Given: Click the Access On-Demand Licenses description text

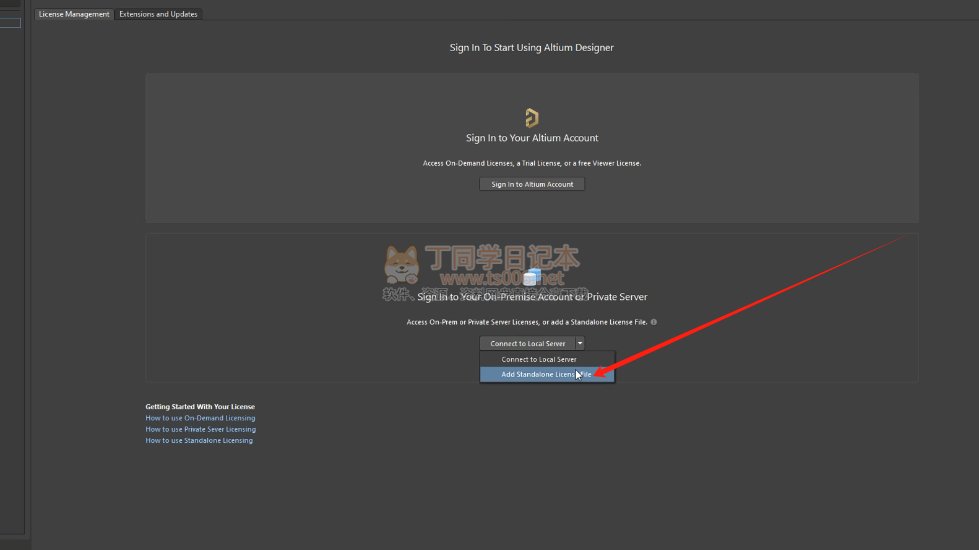Looking at the screenshot, I should click(532, 163).
